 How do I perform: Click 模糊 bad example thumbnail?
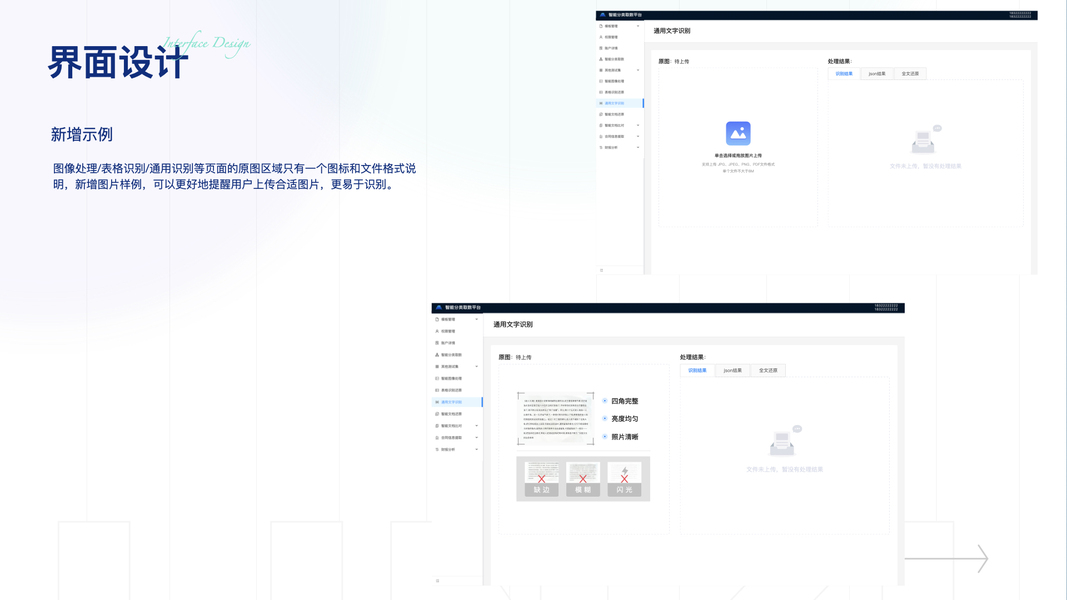tap(583, 479)
